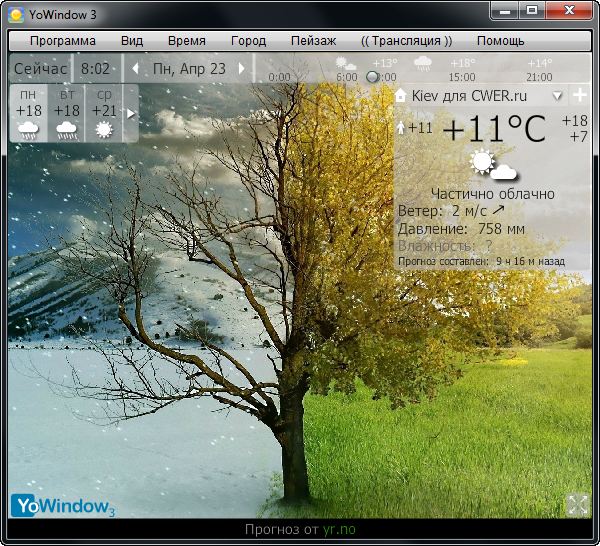Click the home icon beside Kiev location
The height and width of the screenshot is (546, 600).
pos(401,96)
